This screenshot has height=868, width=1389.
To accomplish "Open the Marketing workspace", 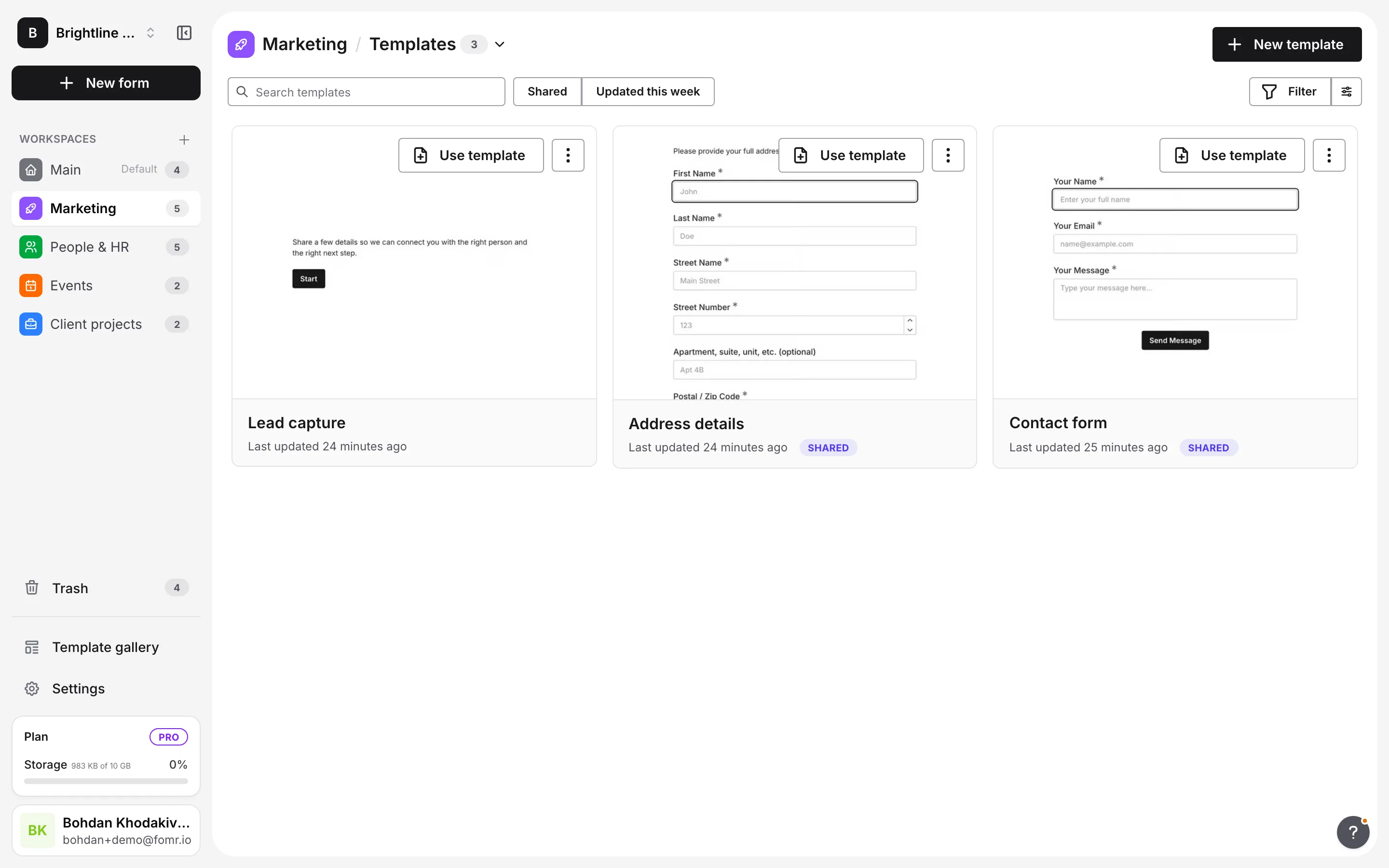I will point(106,208).
